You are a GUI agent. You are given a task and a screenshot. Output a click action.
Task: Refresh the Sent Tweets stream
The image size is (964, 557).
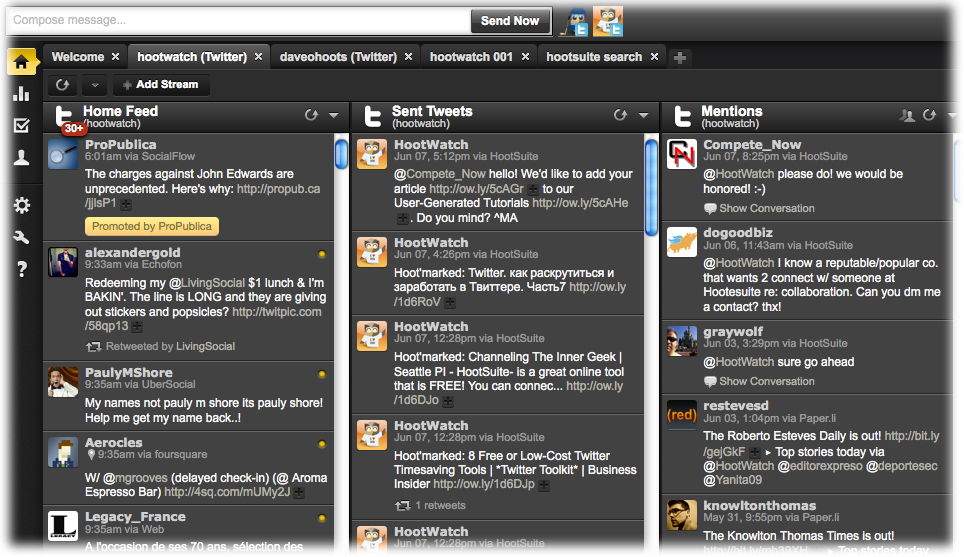point(621,115)
